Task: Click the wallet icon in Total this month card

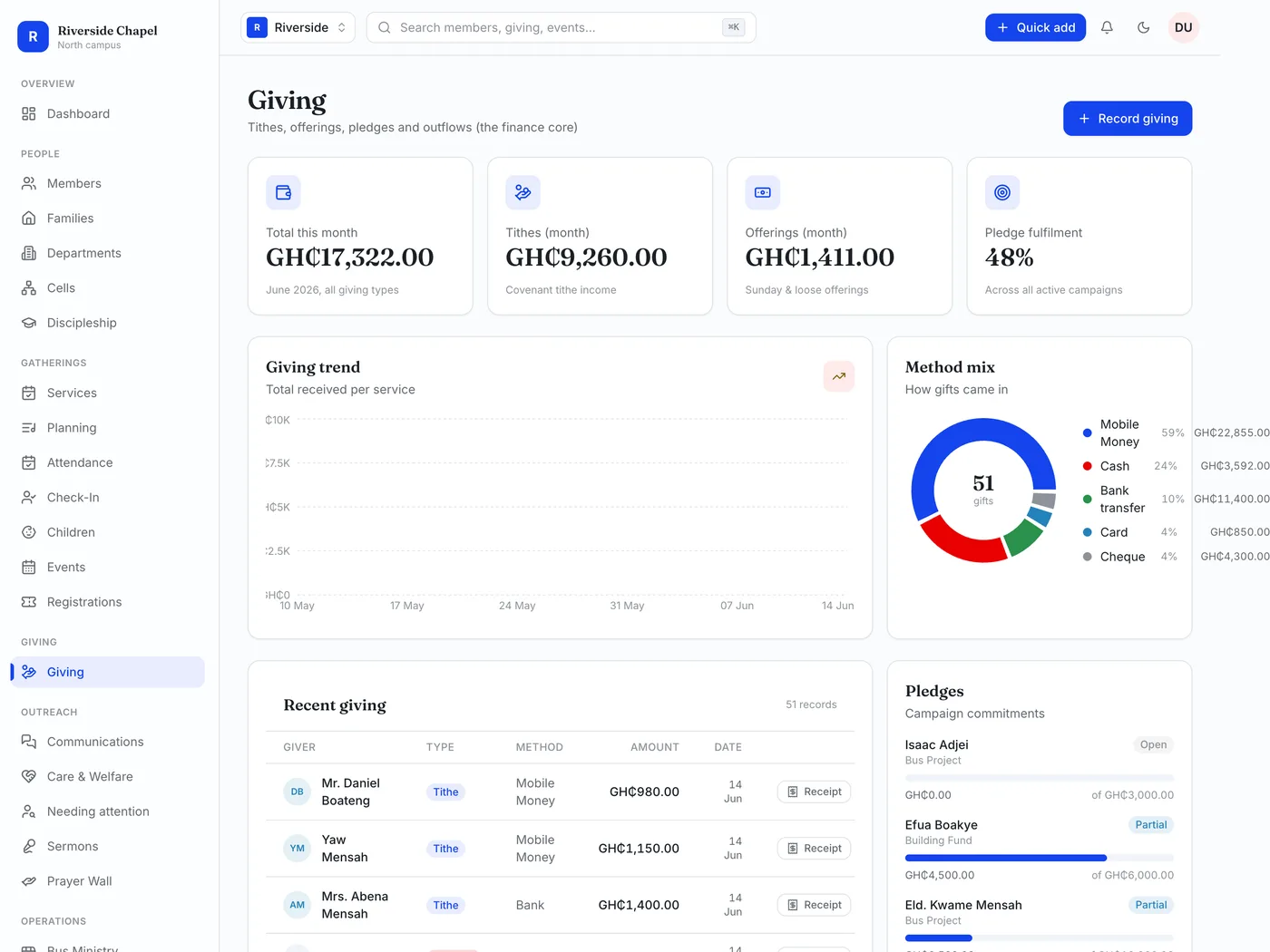Action: click(x=283, y=192)
